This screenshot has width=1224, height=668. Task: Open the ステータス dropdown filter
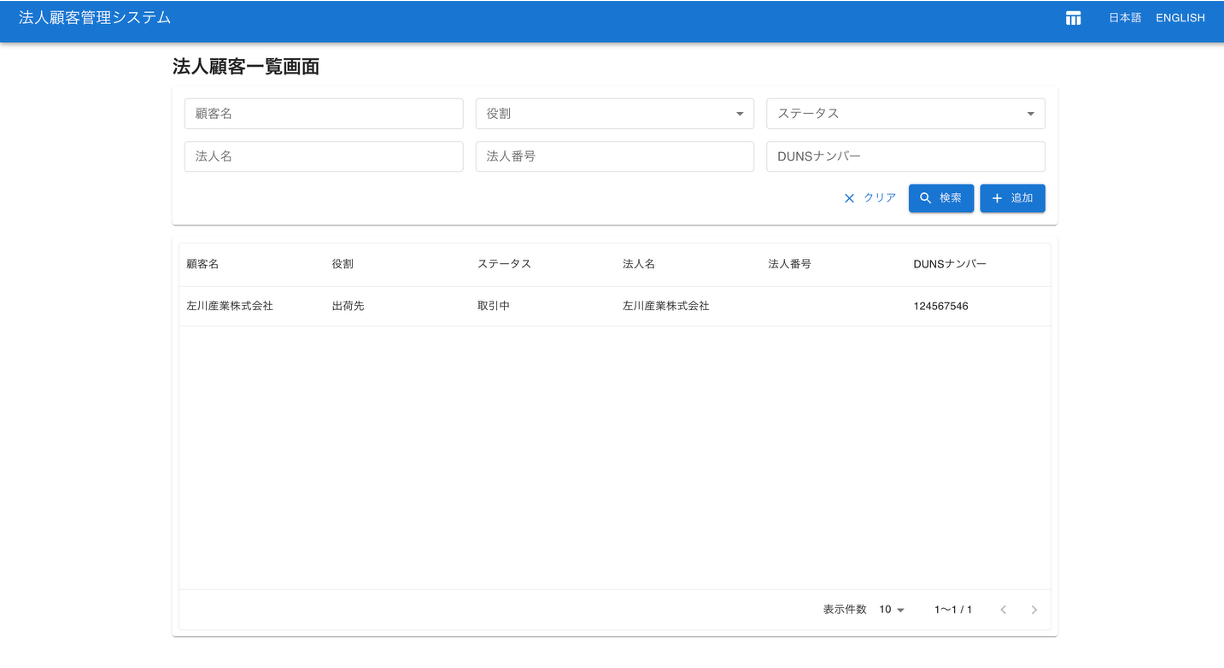coord(906,114)
